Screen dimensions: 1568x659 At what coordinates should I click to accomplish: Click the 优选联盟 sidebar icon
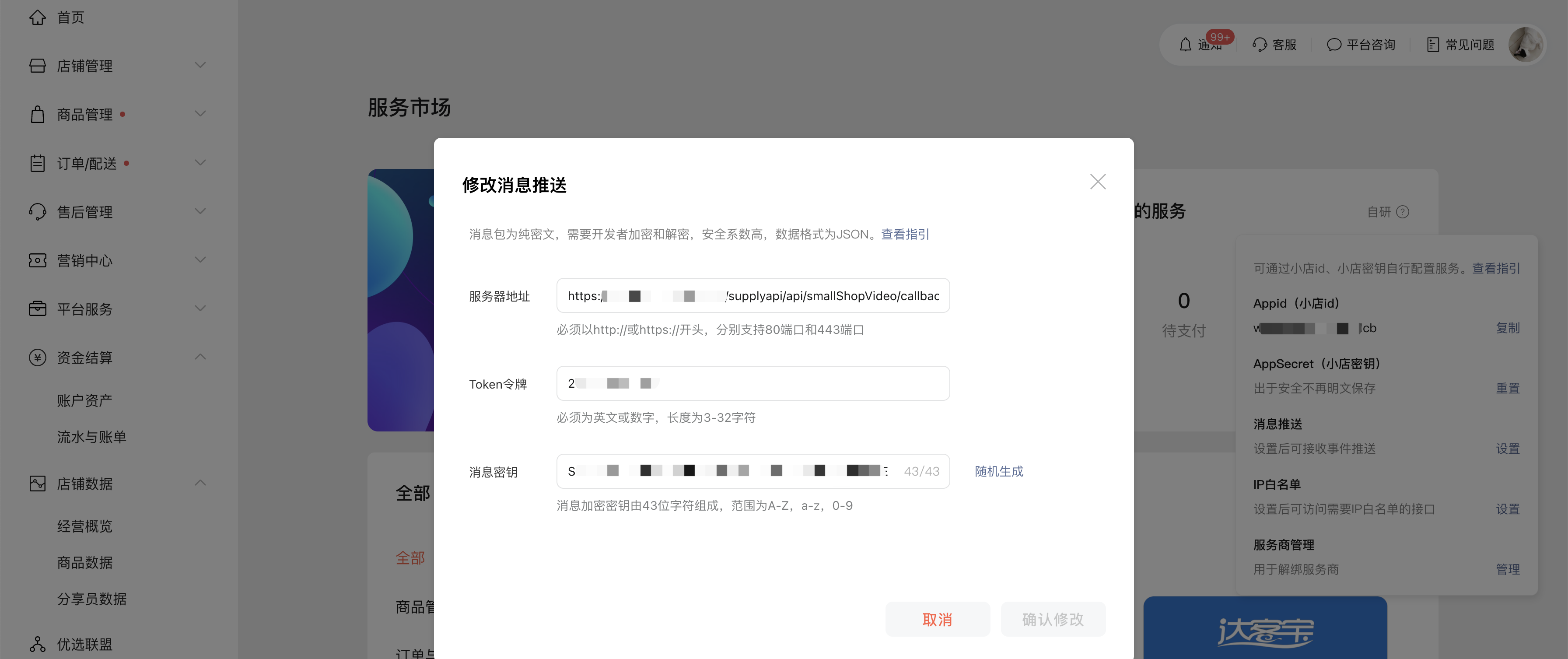point(38,644)
